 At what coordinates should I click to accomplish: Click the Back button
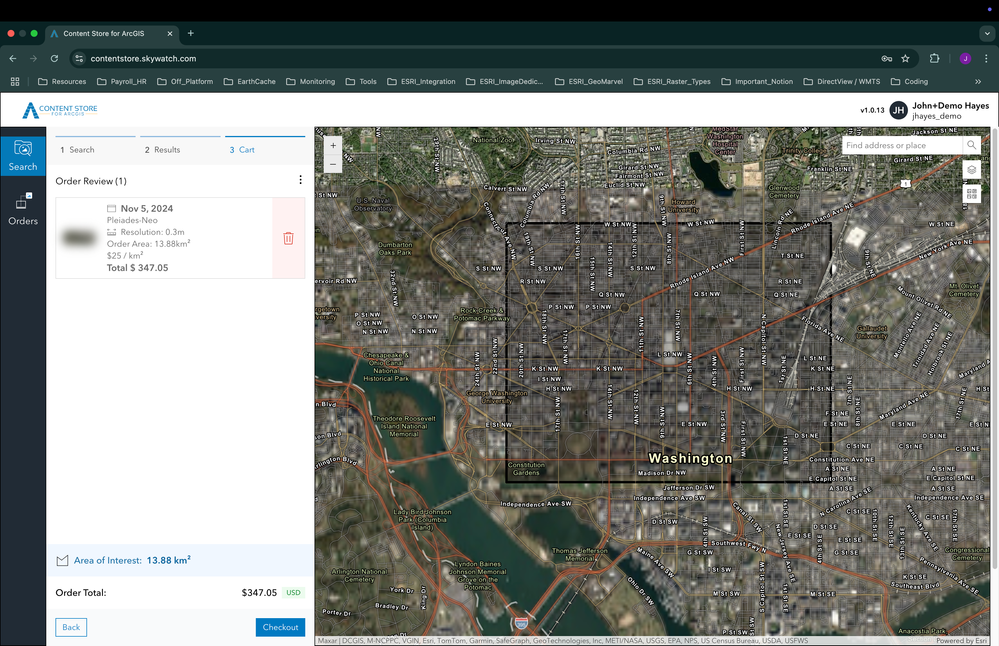(70, 627)
